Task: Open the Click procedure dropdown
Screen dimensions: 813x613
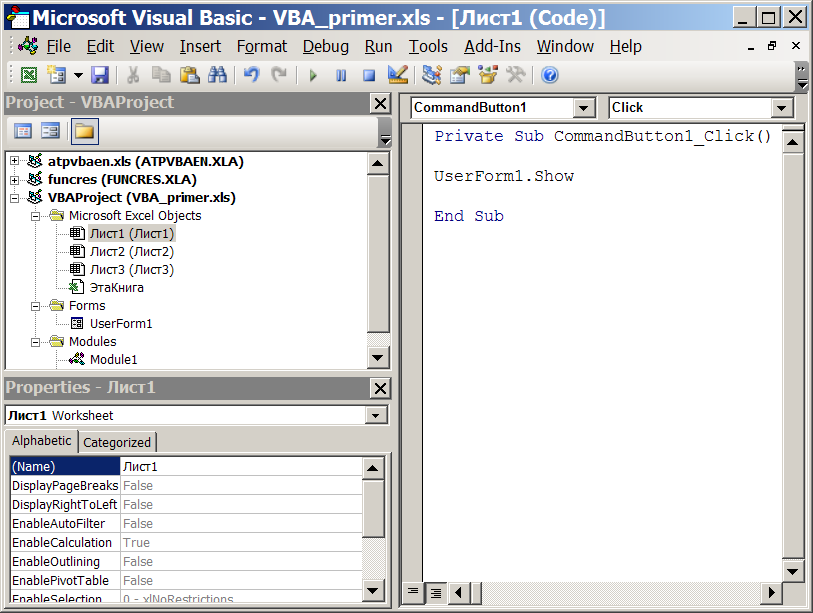Action: 781,108
